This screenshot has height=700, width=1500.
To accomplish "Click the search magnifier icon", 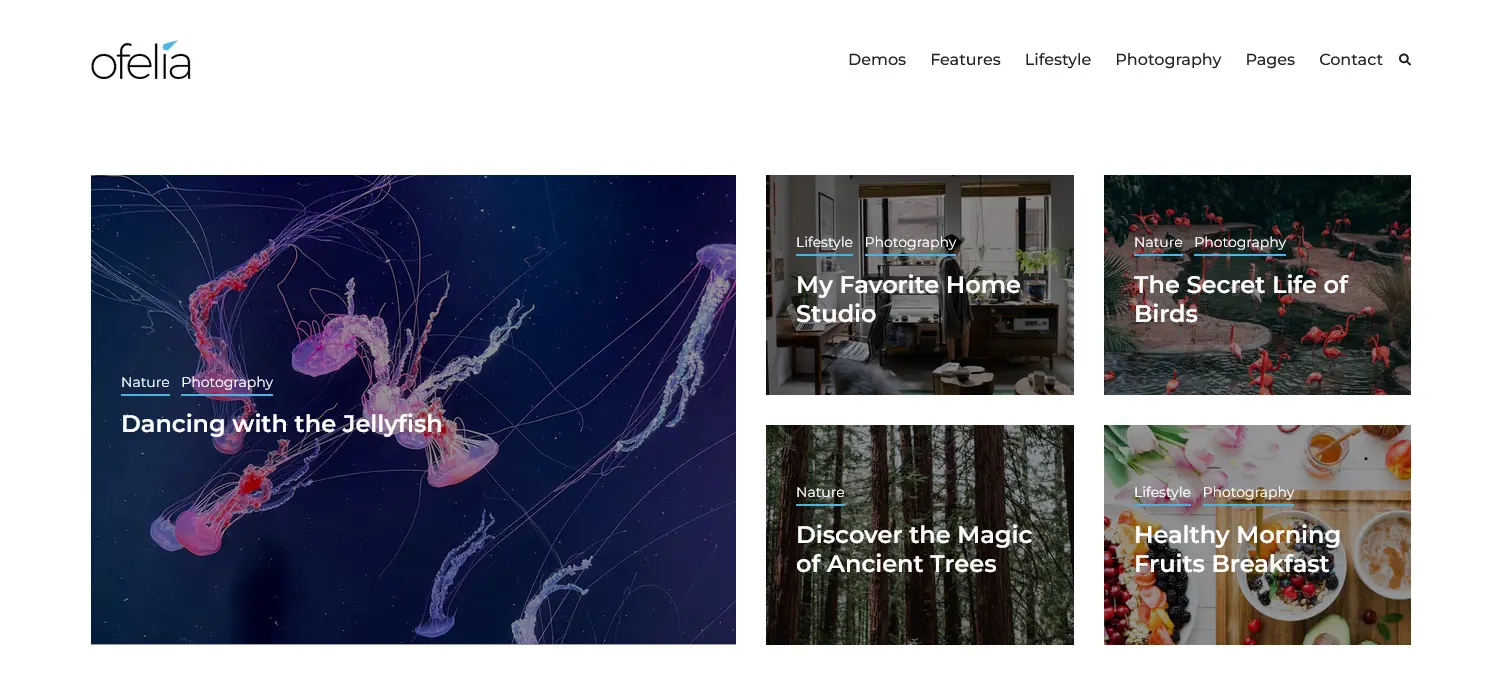I will click(1404, 60).
